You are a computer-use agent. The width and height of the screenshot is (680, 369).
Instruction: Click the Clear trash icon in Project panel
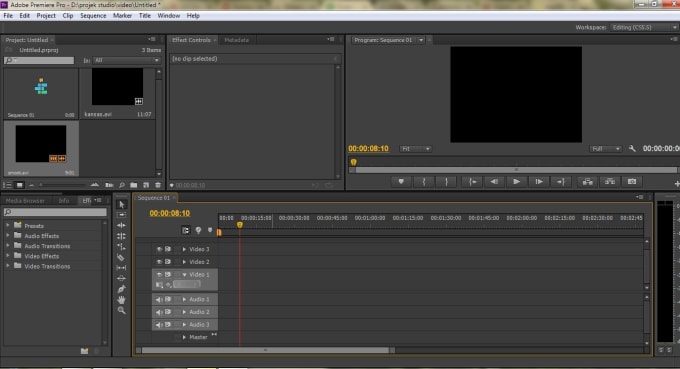158,185
